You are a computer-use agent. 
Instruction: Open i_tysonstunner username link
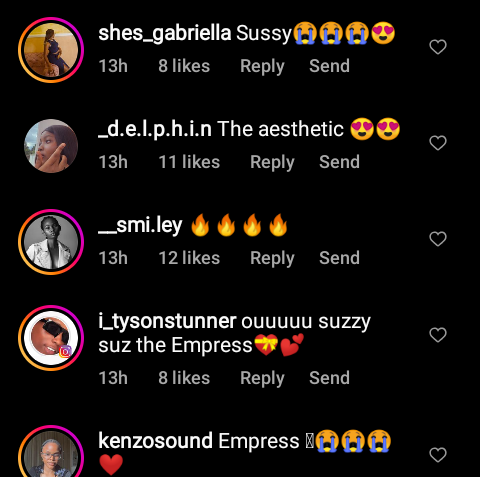167,322
